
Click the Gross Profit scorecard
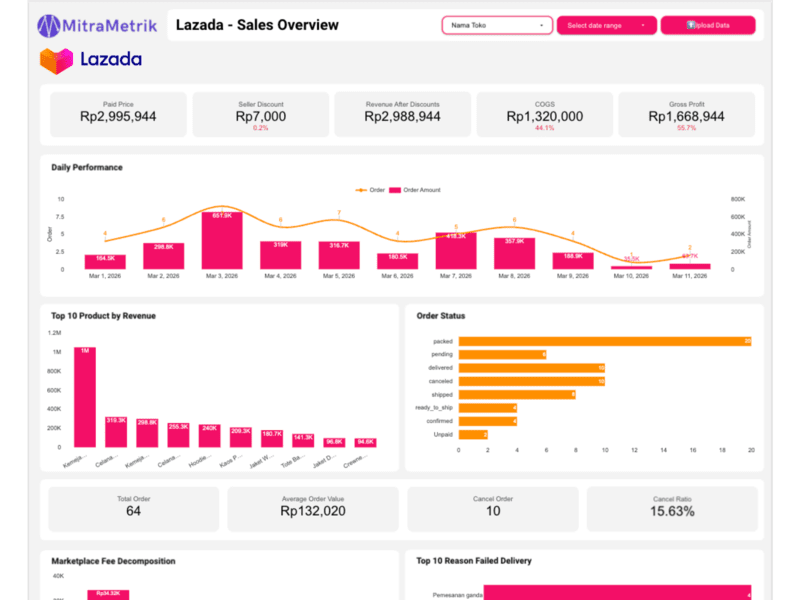pyautogui.click(x=686, y=115)
